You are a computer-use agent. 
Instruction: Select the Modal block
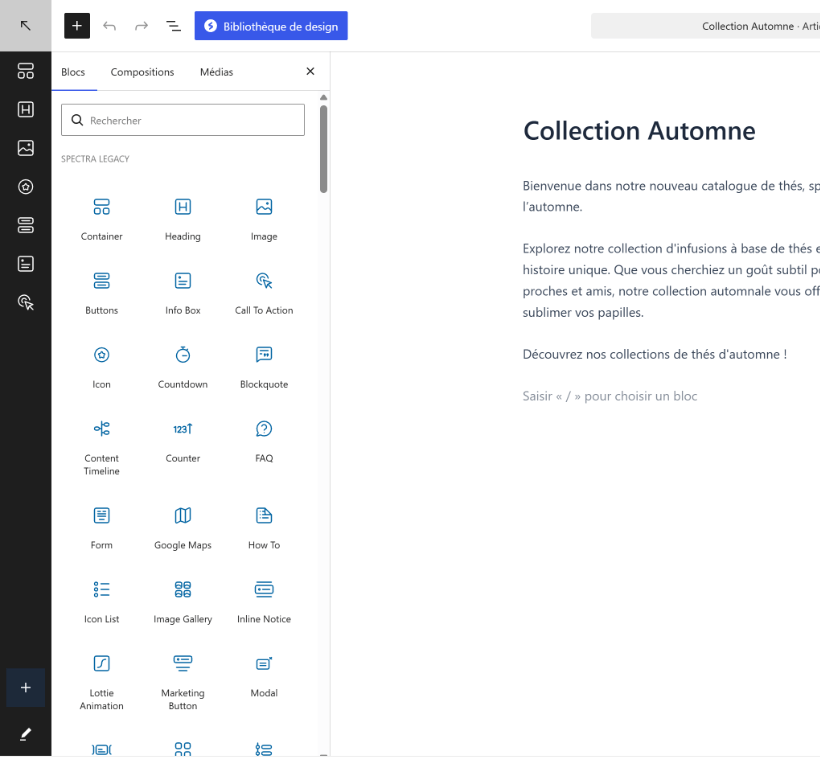click(x=264, y=676)
